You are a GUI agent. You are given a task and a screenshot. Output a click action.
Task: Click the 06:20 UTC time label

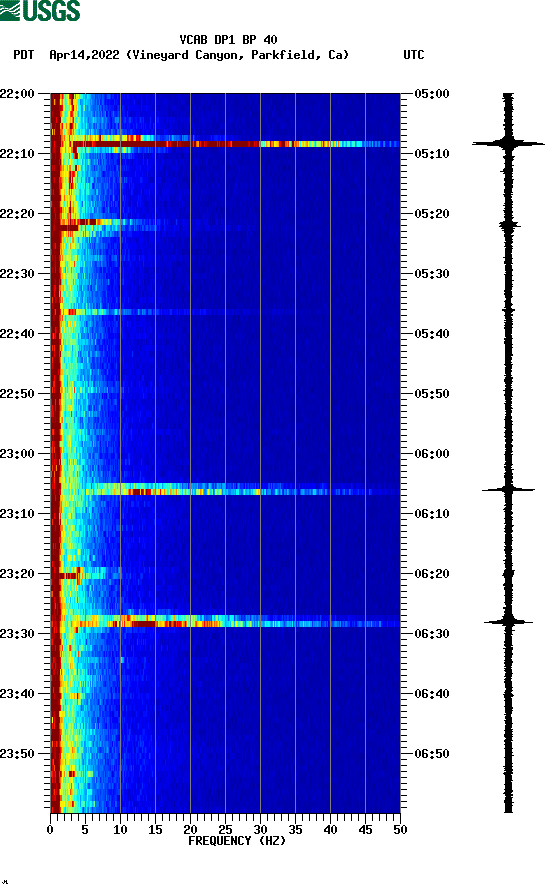432,574
